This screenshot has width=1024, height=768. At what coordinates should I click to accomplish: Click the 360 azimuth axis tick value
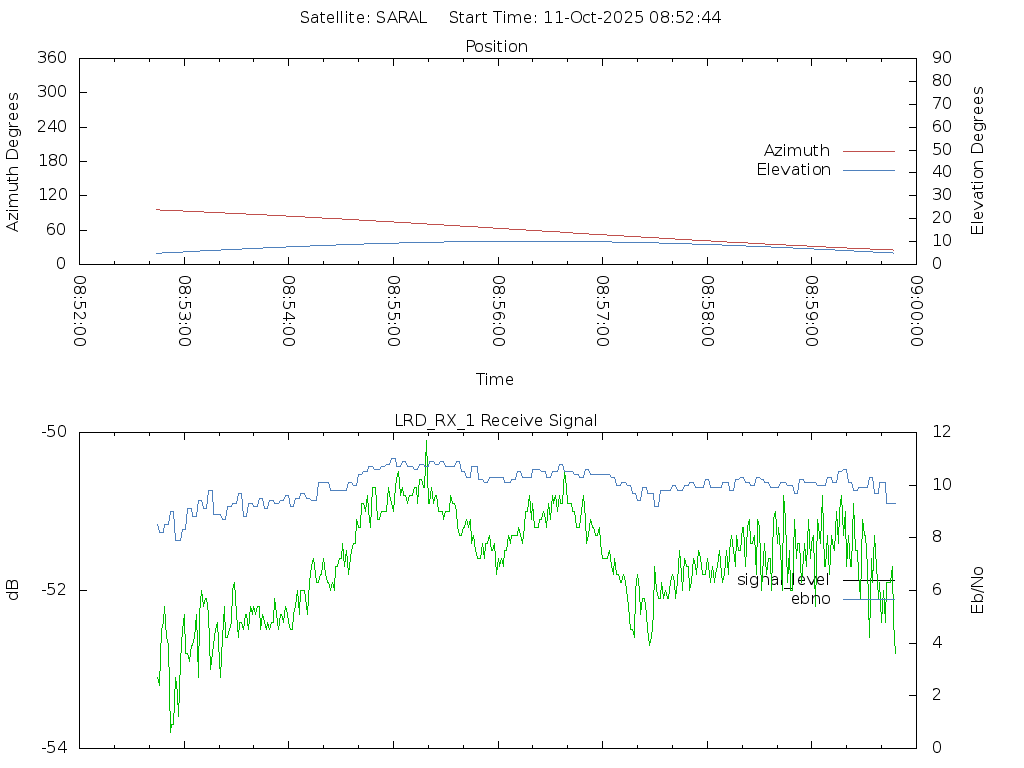tap(51, 58)
